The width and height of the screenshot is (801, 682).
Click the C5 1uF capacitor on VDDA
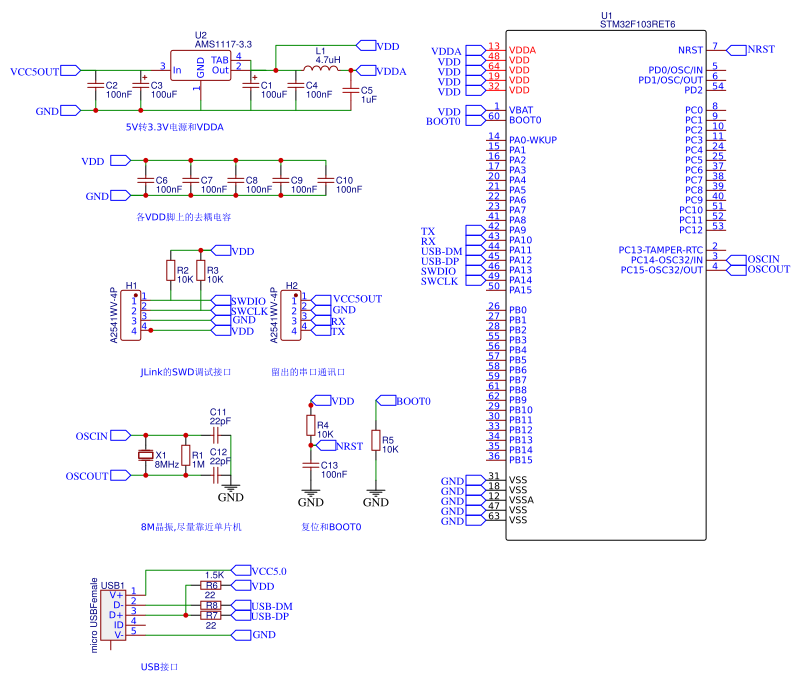[x=351, y=90]
